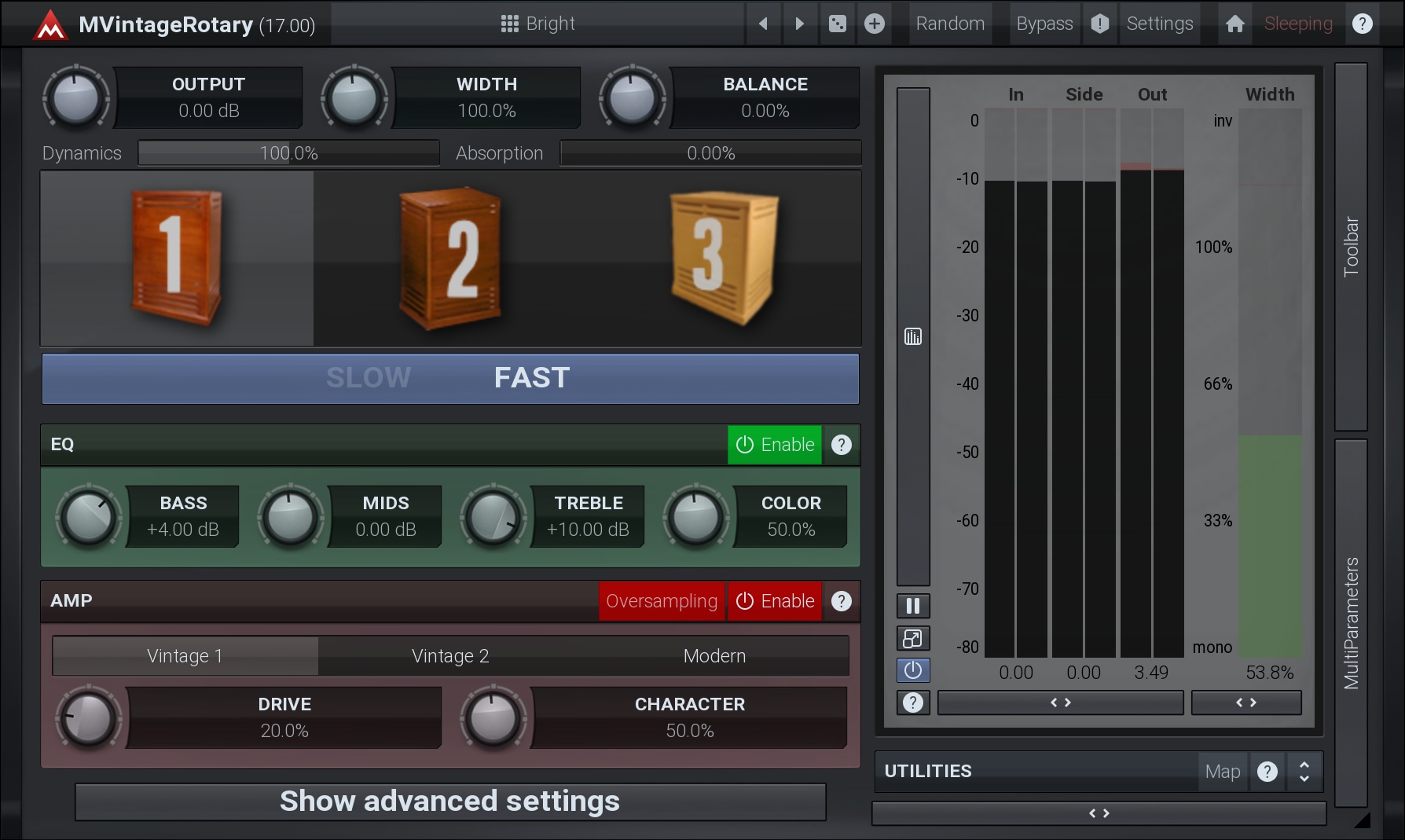Select rotary cabinet number 2
The height and width of the screenshot is (840, 1405).
click(x=450, y=259)
